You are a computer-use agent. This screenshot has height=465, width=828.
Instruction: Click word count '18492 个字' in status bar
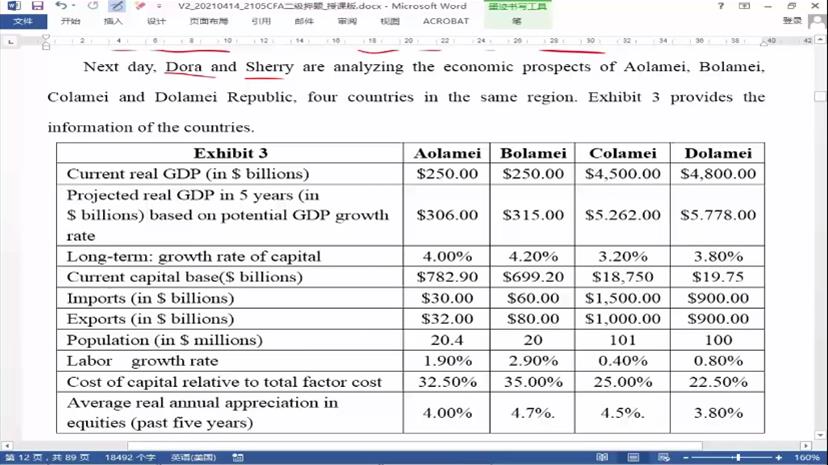(x=130, y=457)
